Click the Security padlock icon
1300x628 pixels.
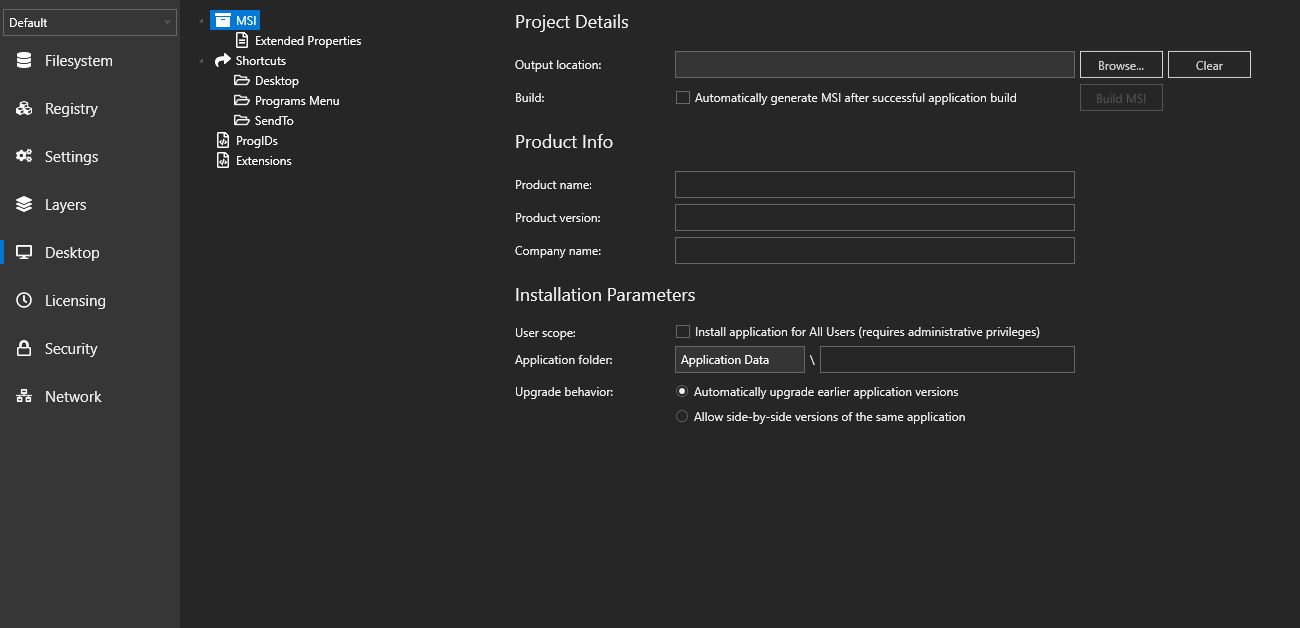(x=24, y=349)
